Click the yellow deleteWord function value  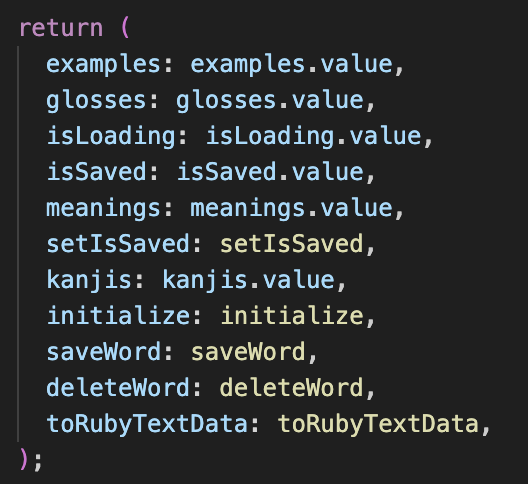point(292,388)
